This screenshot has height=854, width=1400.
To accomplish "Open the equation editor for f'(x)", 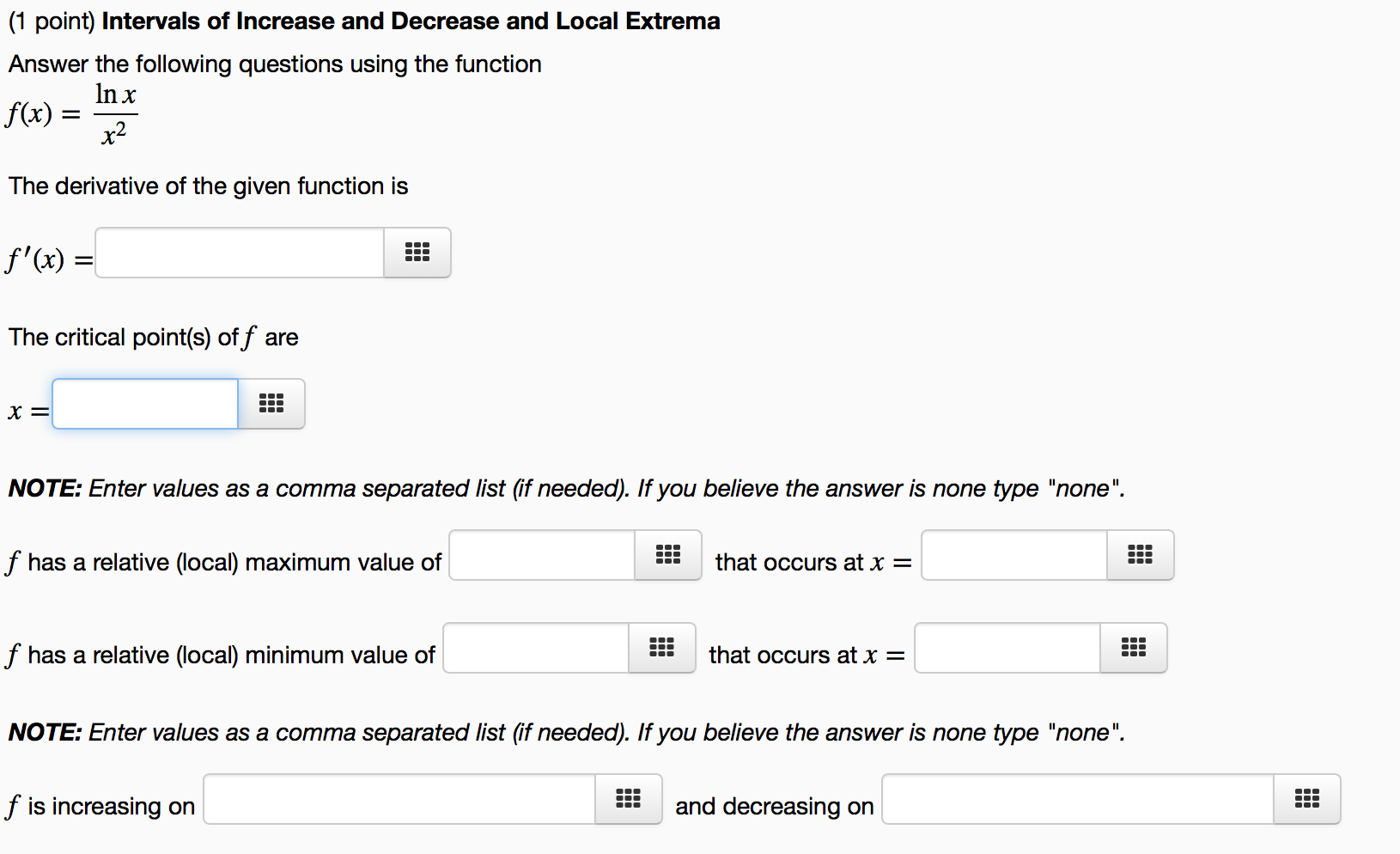I will [417, 253].
